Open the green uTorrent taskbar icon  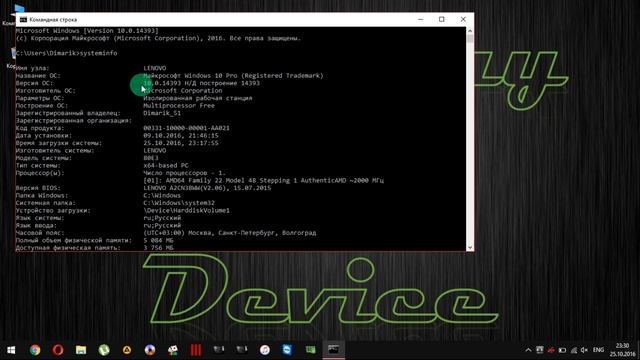(x=104, y=350)
